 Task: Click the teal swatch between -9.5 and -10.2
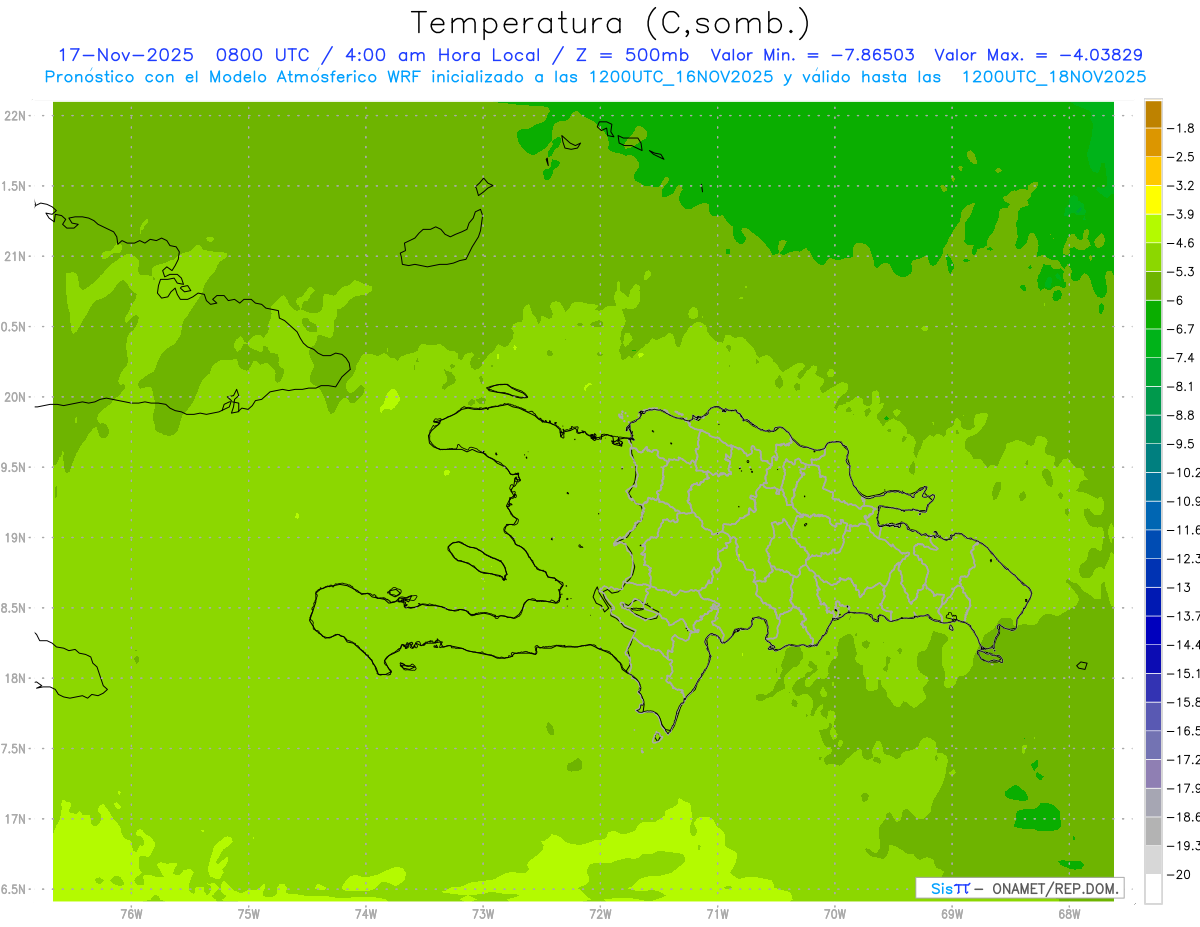click(x=1153, y=458)
